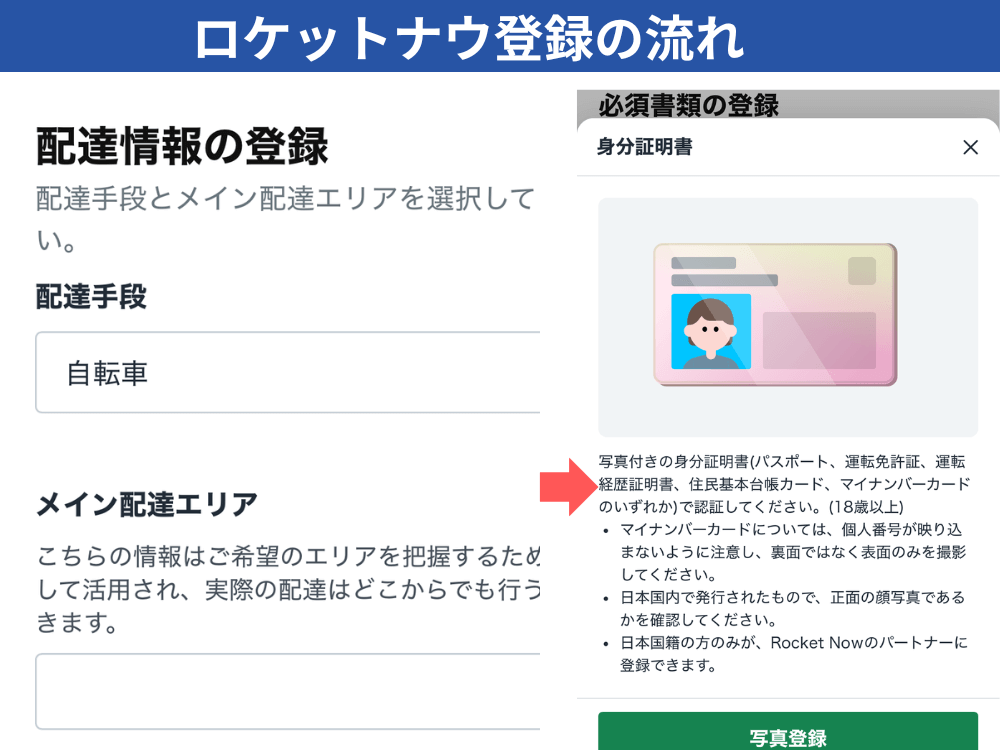Click the person portrait on the card
This screenshot has width=1000, height=750.
click(711, 332)
